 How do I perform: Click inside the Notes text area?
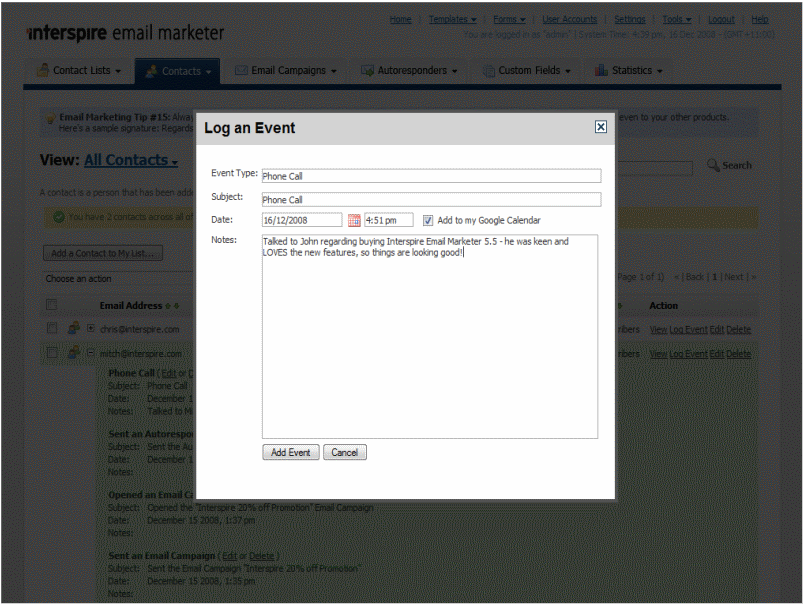(x=430, y=336)
